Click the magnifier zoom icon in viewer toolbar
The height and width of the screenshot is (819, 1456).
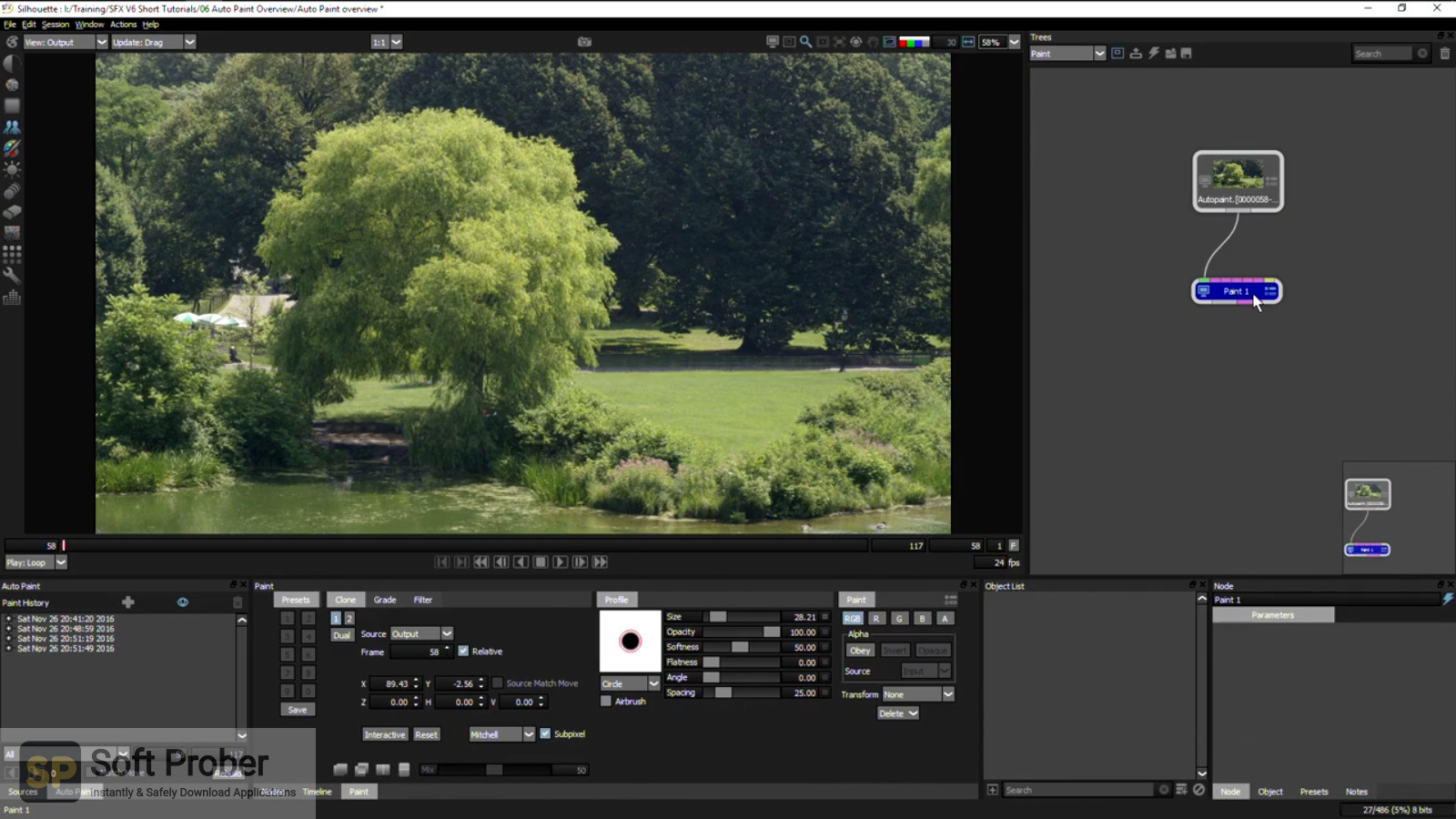pyautogui.click(x=805, y=42)
